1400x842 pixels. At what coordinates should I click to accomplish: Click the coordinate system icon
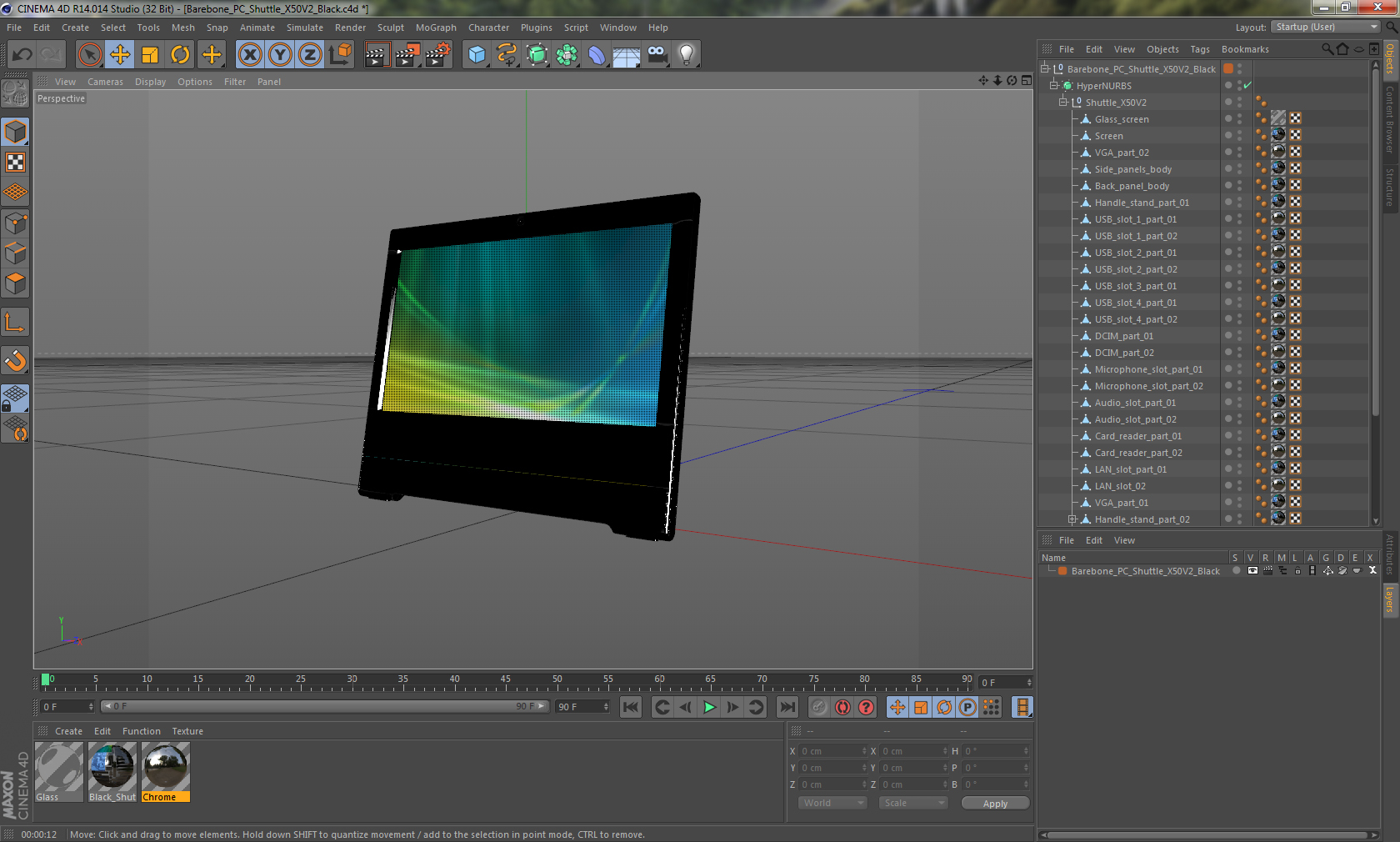(x=340, y=55)
